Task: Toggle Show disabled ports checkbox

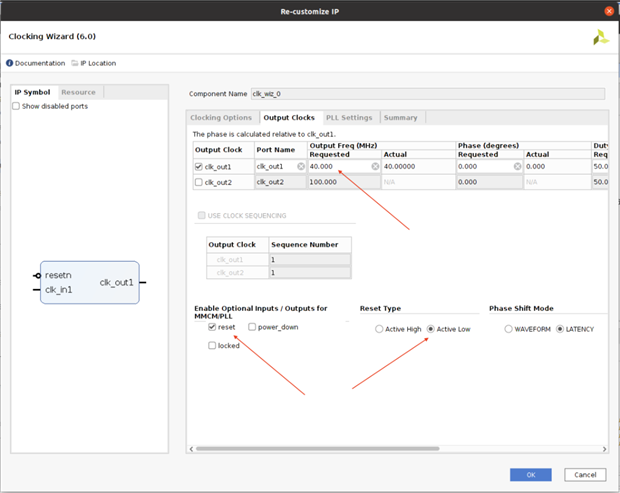Action: (16, 106)
